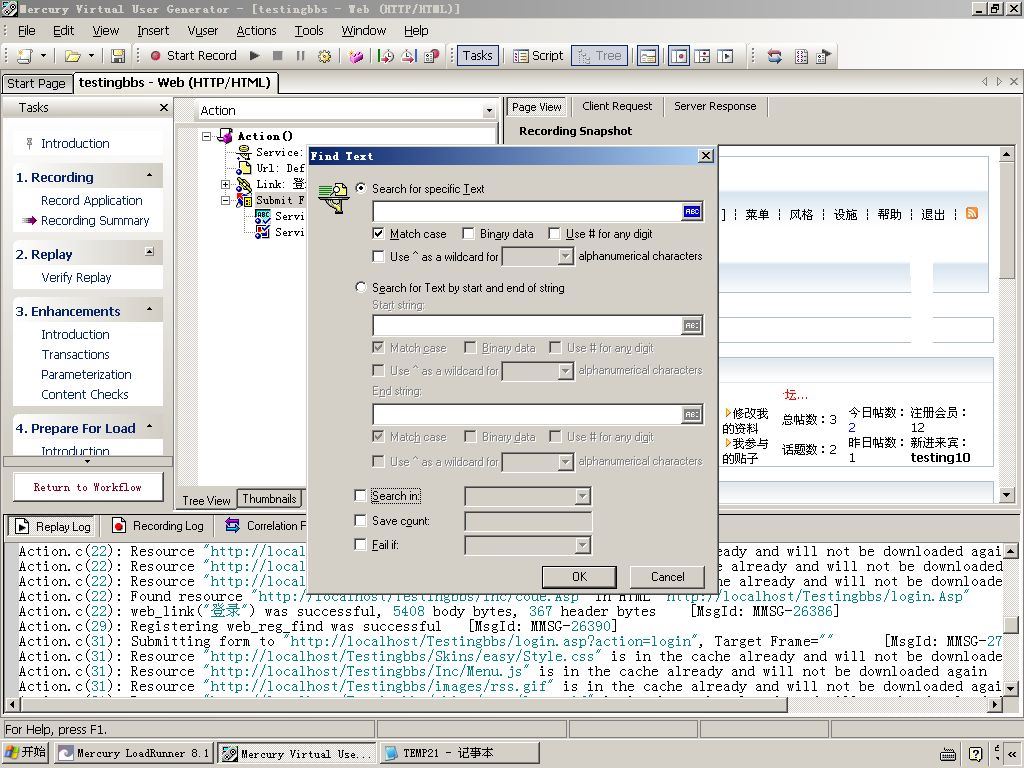Expand the Link tree node
1024x768 pixels.
coord(225,185)
